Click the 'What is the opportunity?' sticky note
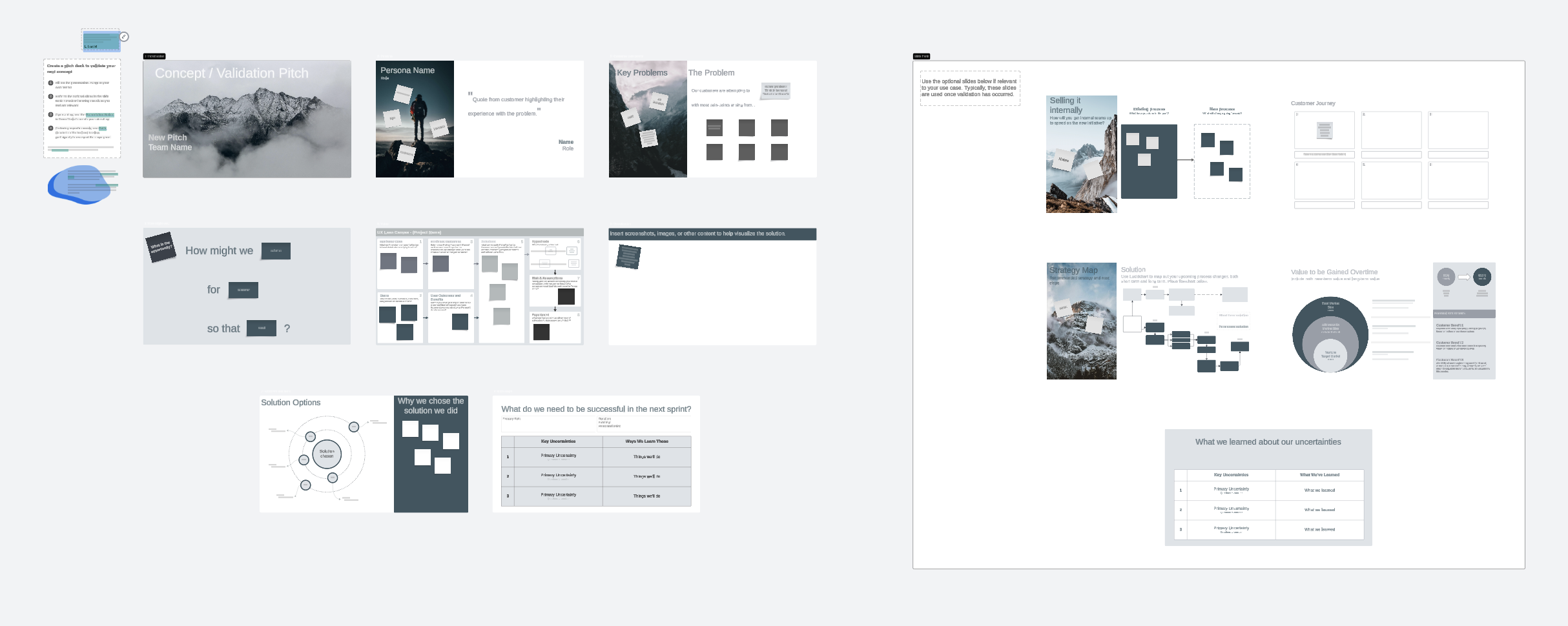Screen dimensions: 1568x626 [161, 247]
